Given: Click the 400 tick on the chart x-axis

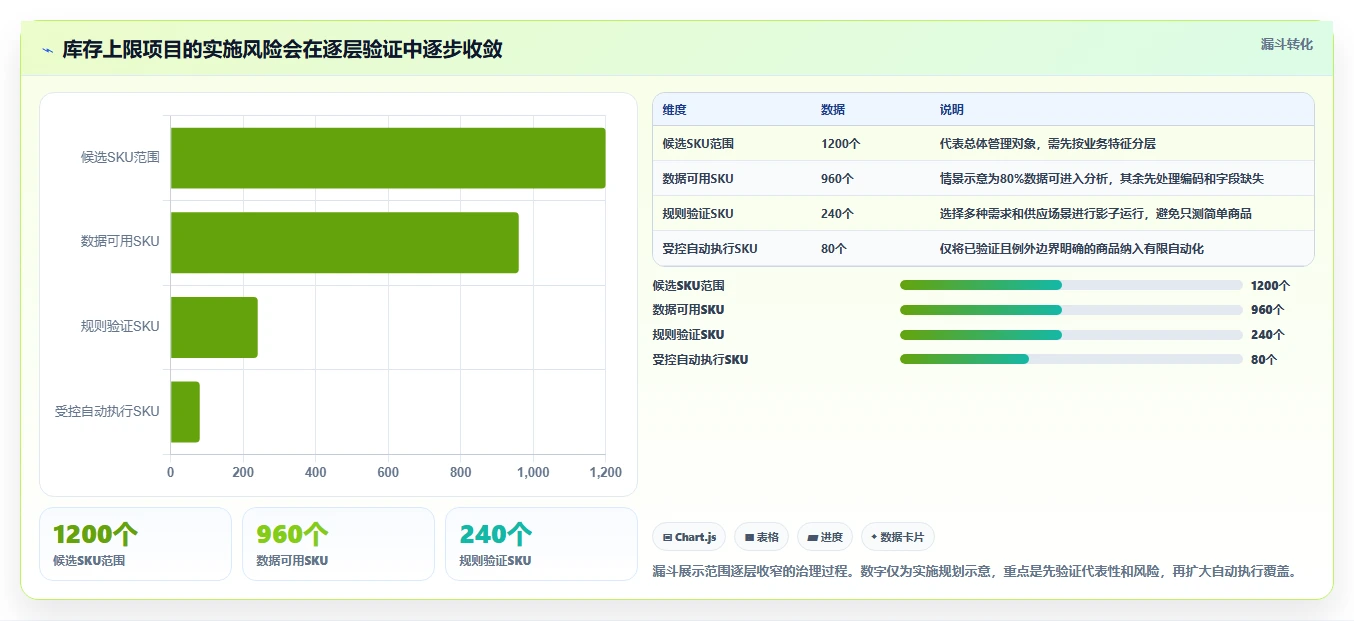Looking at the screenshot, I should point(316,473).
